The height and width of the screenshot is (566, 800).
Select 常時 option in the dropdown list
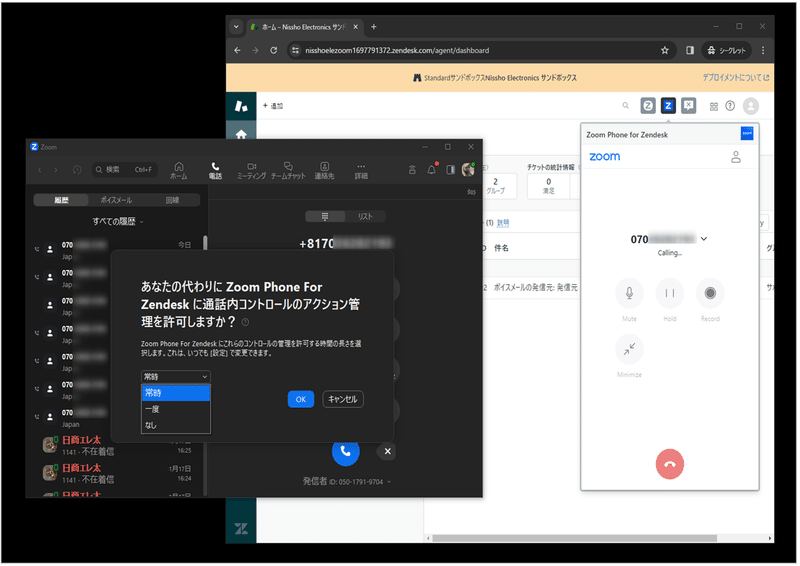tap(176, 394)
